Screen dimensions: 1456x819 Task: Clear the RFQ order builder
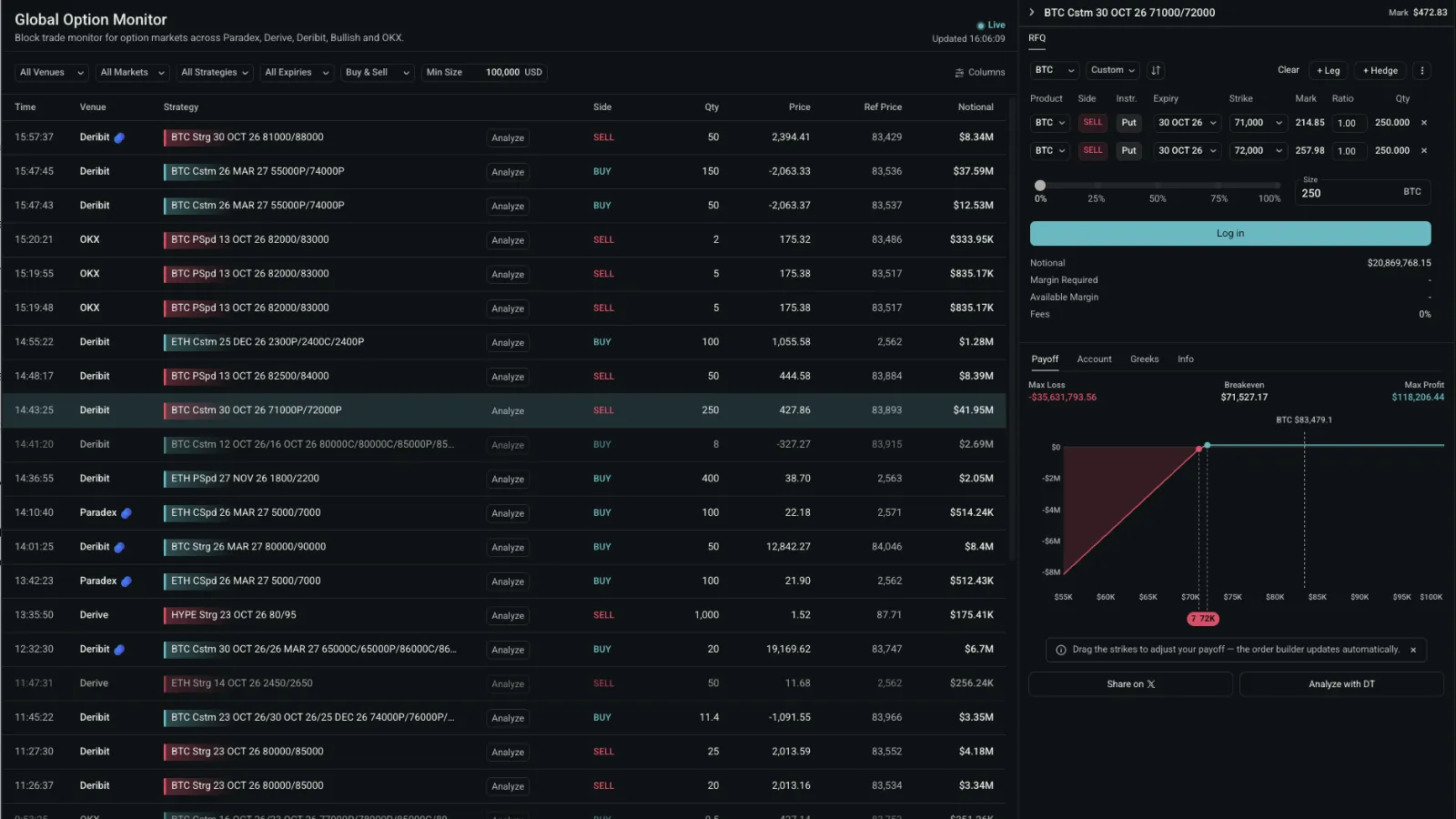[x=1288, y=70]
